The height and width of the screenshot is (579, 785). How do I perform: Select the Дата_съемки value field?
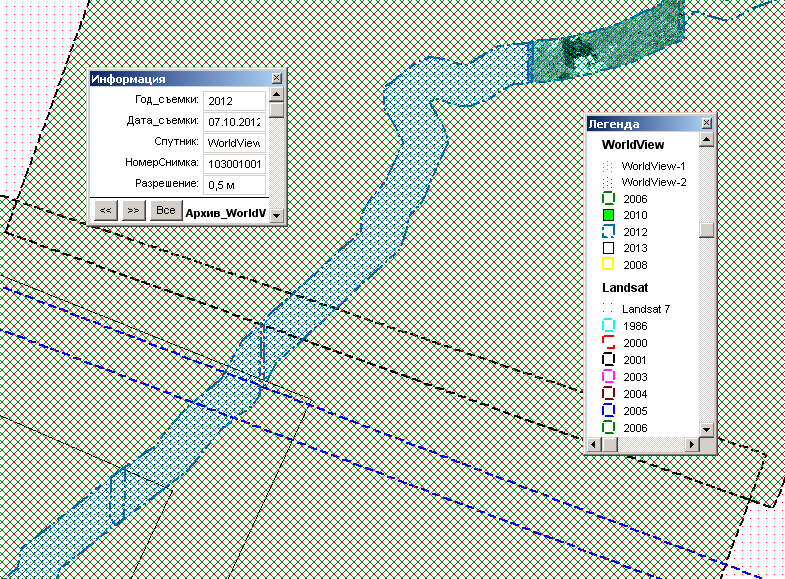(x=234, y=121)
